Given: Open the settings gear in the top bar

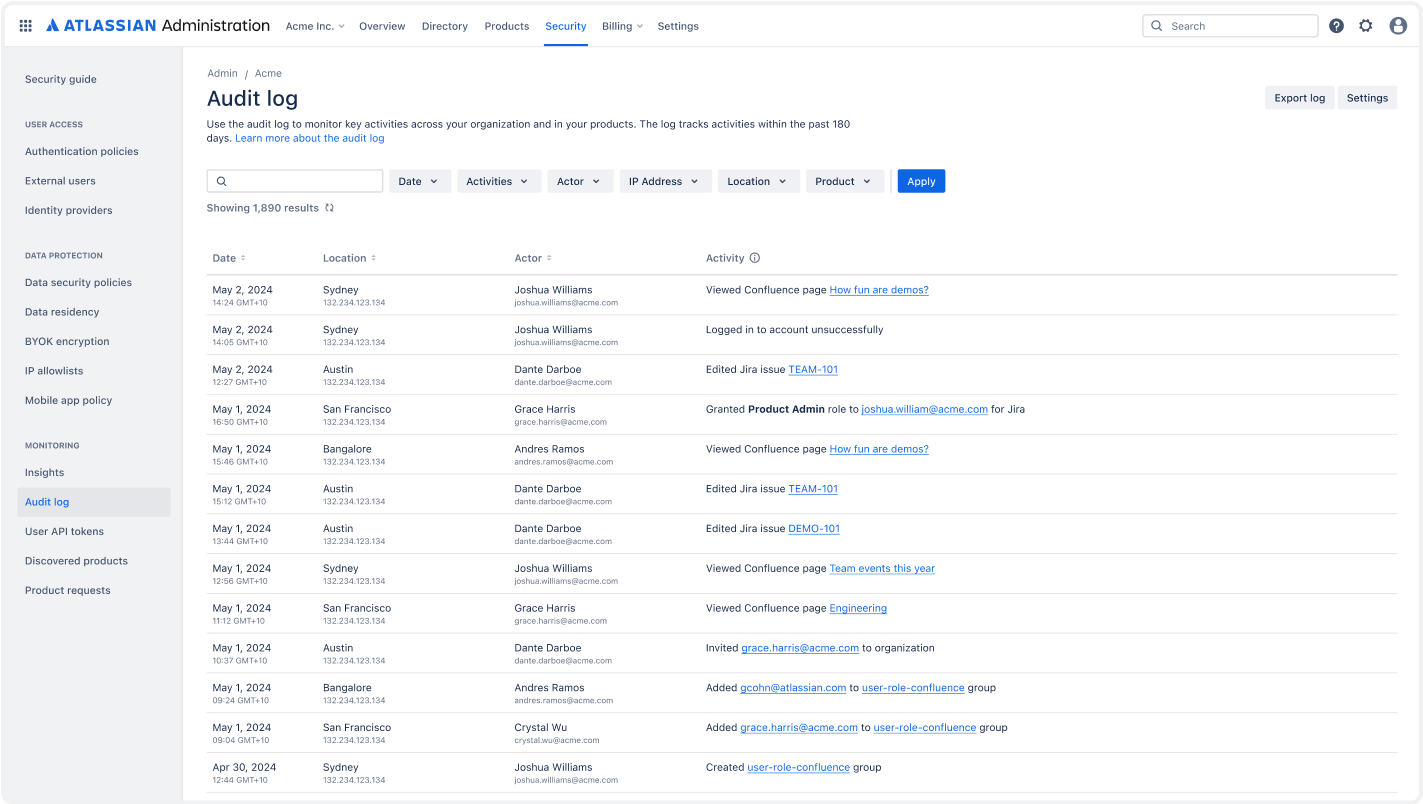Looking at the screenshot, I should pyautogui.click(x=1366, y=25).
